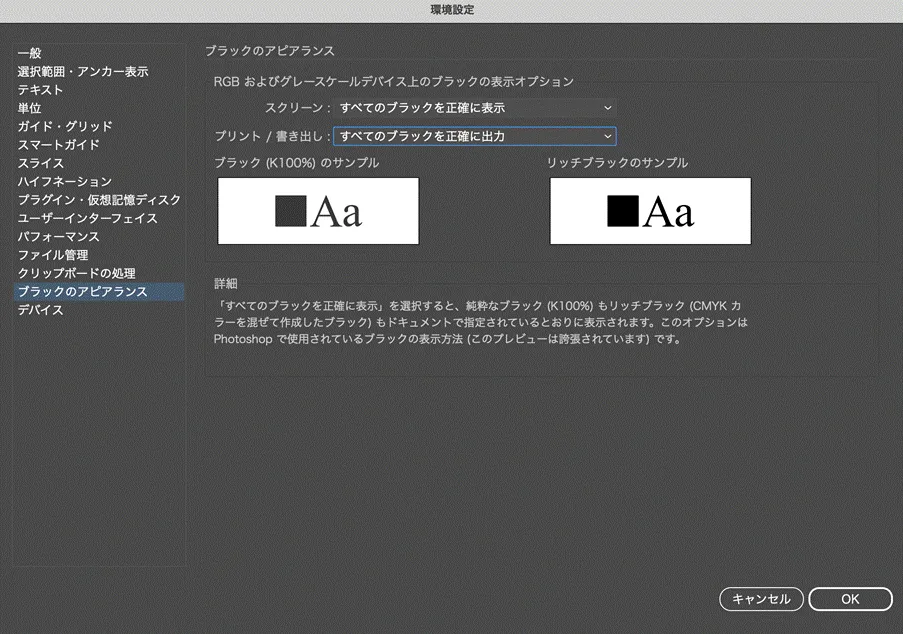903x634 pixels.
Task: Click the リッチブラック sample preview
Action: pyautogui.click(x=650, y=211)
